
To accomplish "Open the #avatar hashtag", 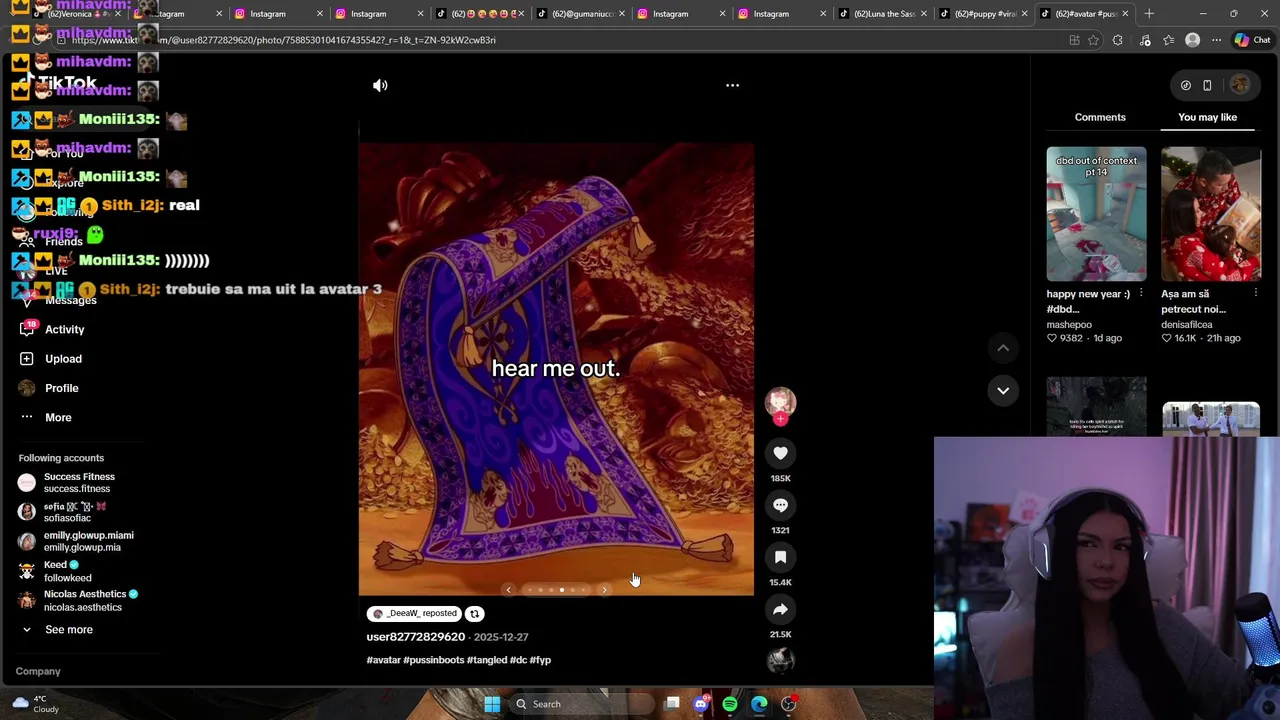I will click(x=383, y=660).
